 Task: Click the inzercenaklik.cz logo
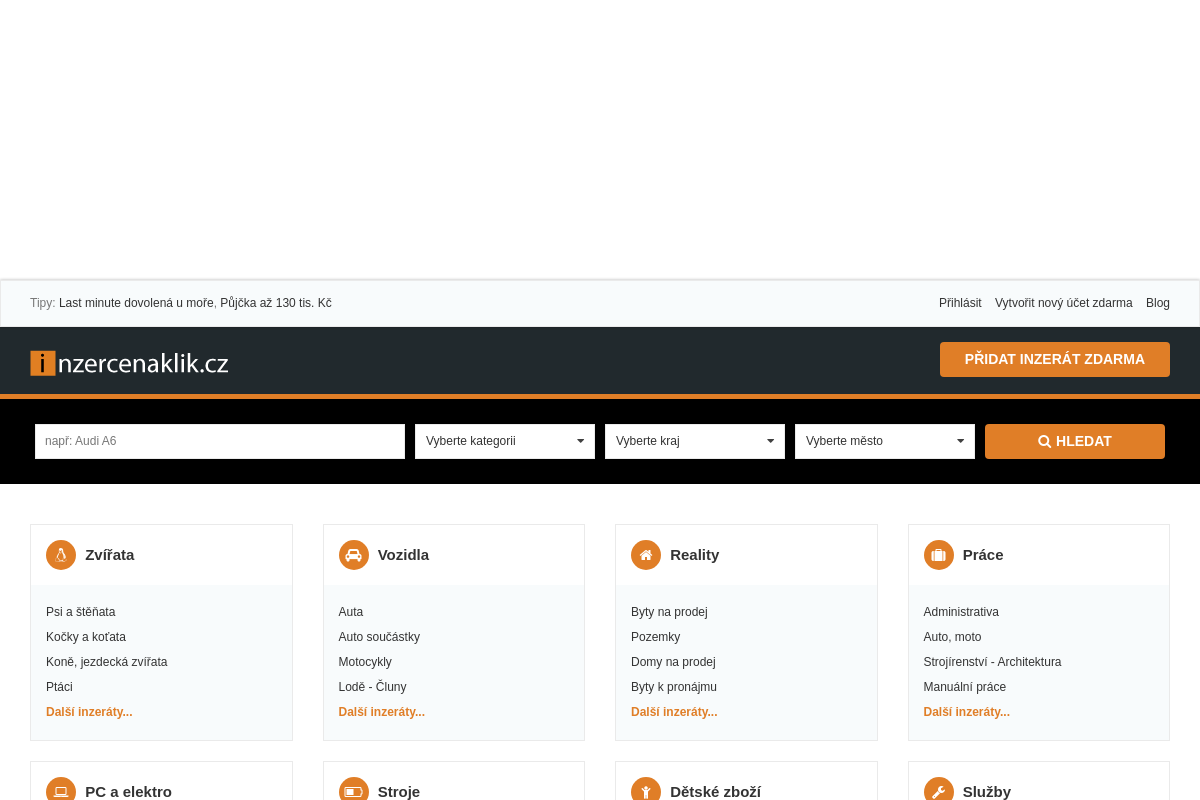(x=129, y=363)
